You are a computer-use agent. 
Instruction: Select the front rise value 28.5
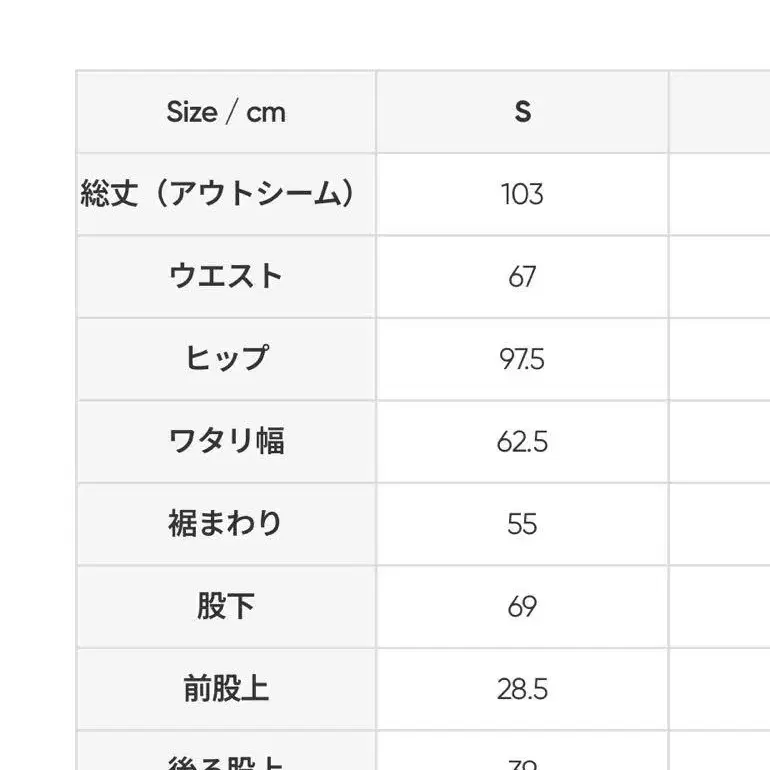[522, 688]
